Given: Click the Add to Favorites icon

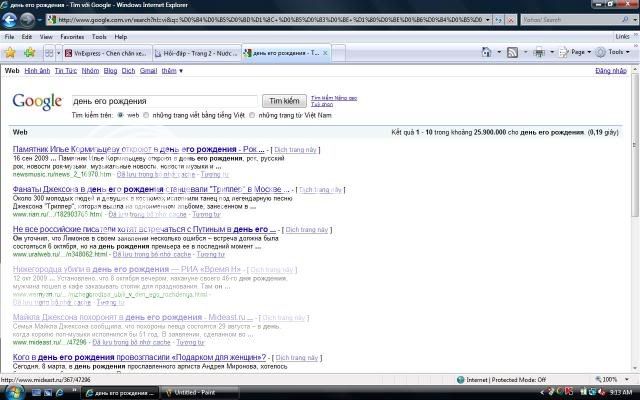Looking at the screenshot, I should (29, 52).
